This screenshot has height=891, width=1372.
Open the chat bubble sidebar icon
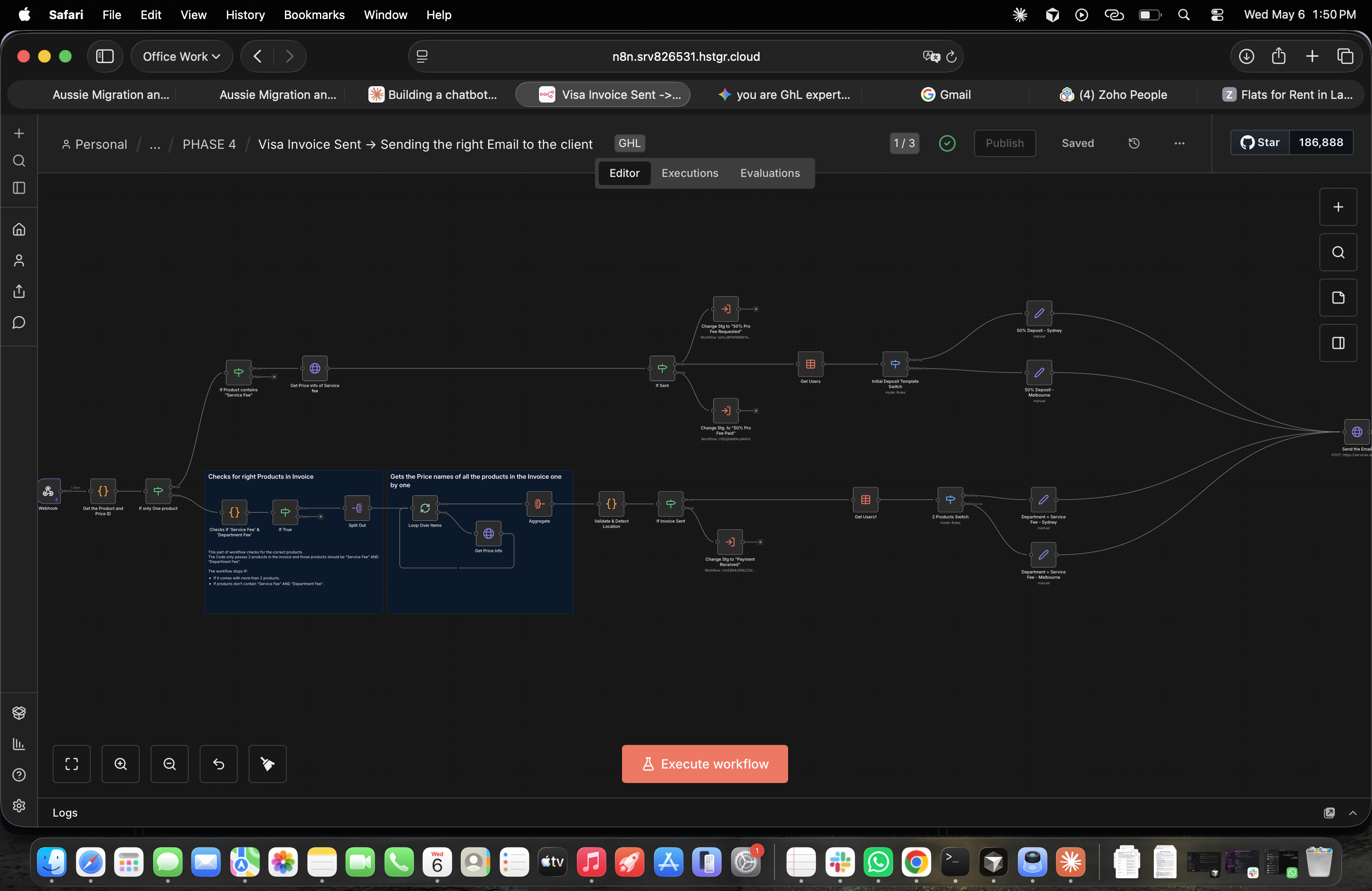coord(19,322)
